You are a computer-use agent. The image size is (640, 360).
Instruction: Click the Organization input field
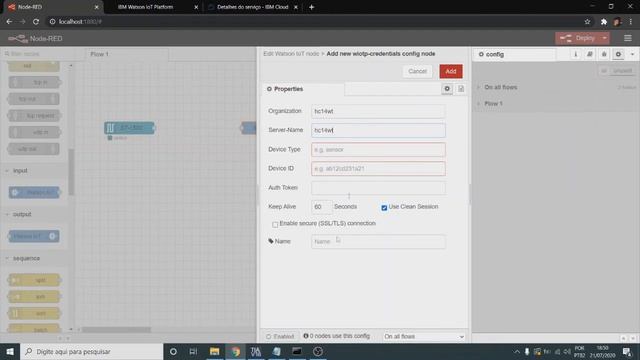[378, 111]
